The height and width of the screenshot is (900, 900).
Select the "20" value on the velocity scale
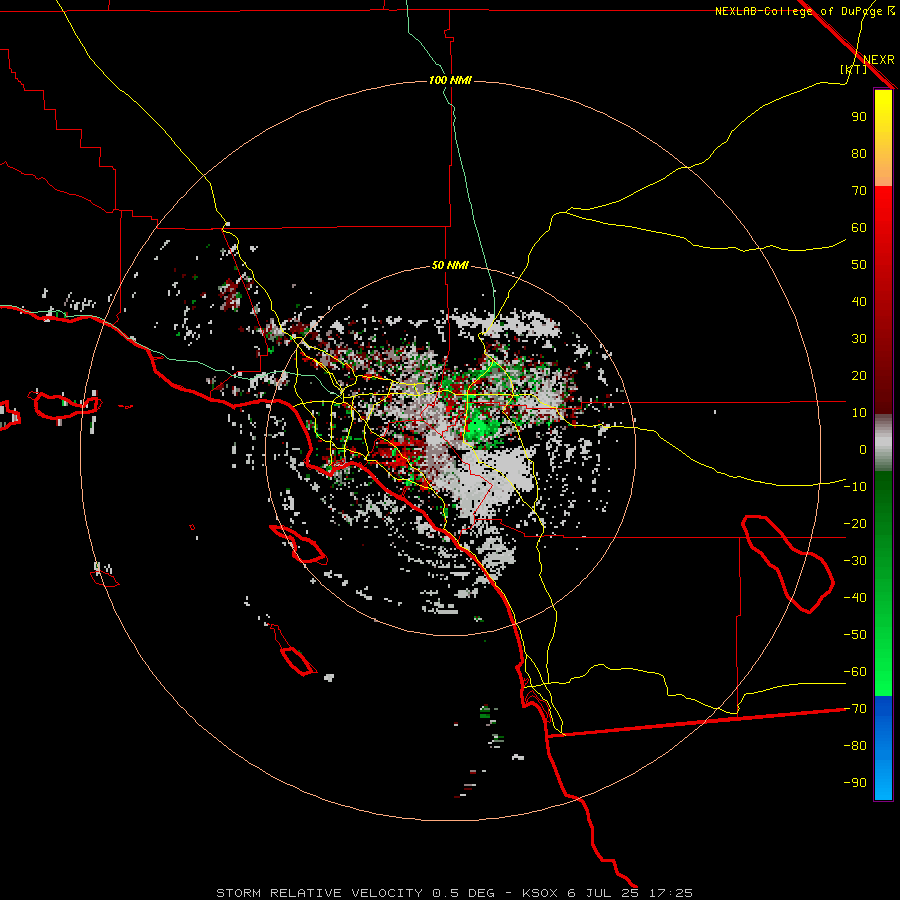tap(859, 375)
